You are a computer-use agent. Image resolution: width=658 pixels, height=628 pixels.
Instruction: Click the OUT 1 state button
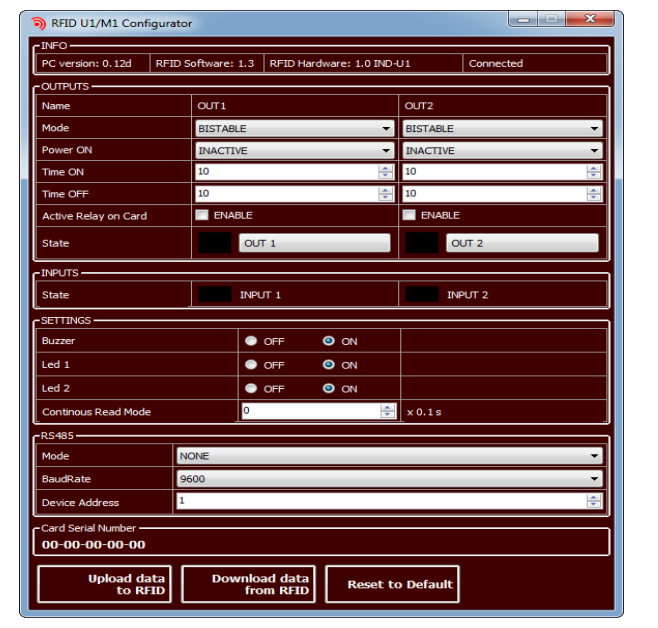tap(314, 243)
